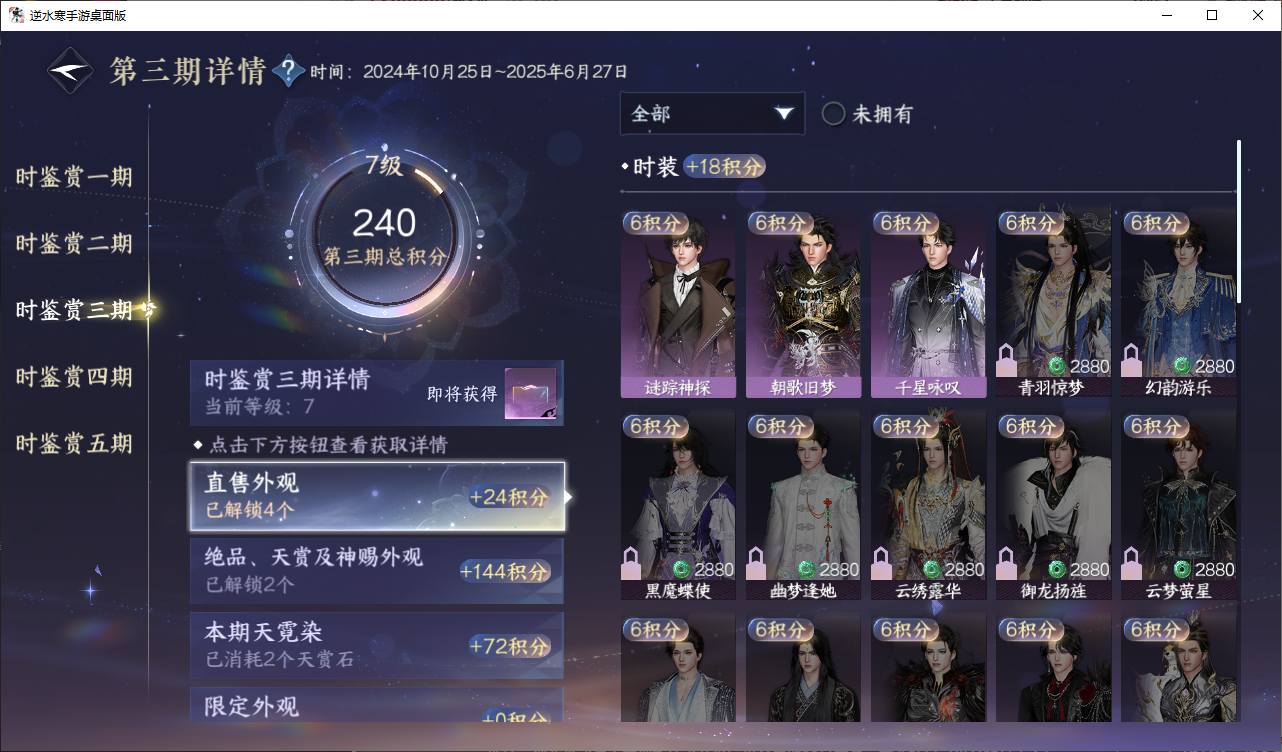The width and height of the screenshot is (1282, 752).
Task: Click the lock icon on 青羽惊梦
Action: pos(1007,361)
